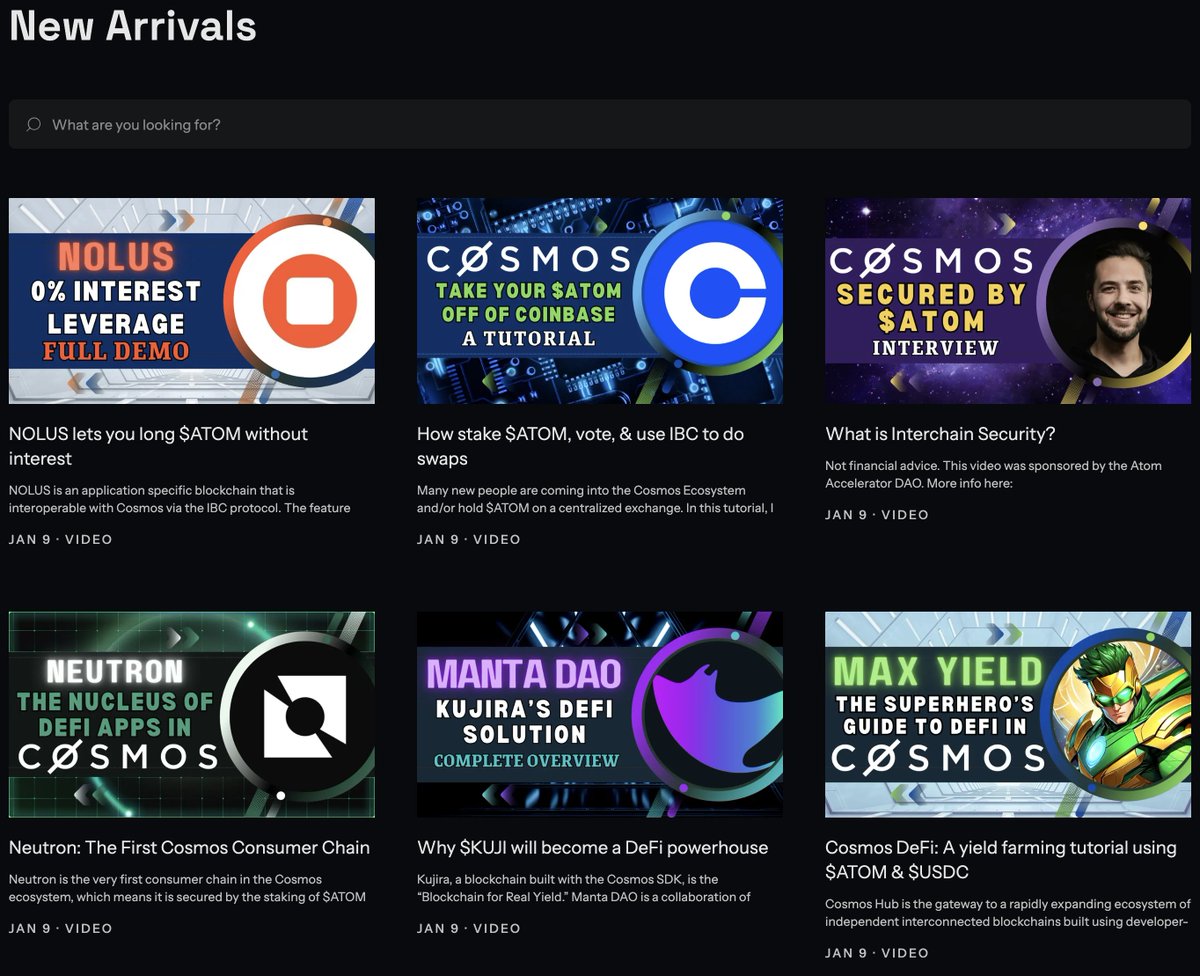The image size is (1200, 976).
Task: Click the NOLUS description starting 'NOLUS is an application'
Action: click(180, 499)
